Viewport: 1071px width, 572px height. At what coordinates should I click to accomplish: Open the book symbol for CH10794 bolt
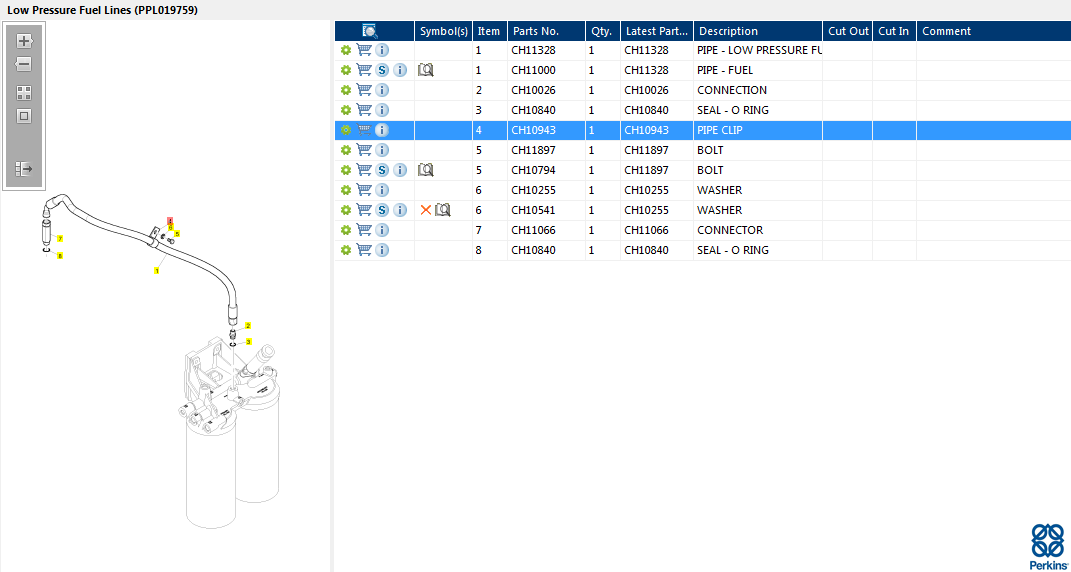426,170
